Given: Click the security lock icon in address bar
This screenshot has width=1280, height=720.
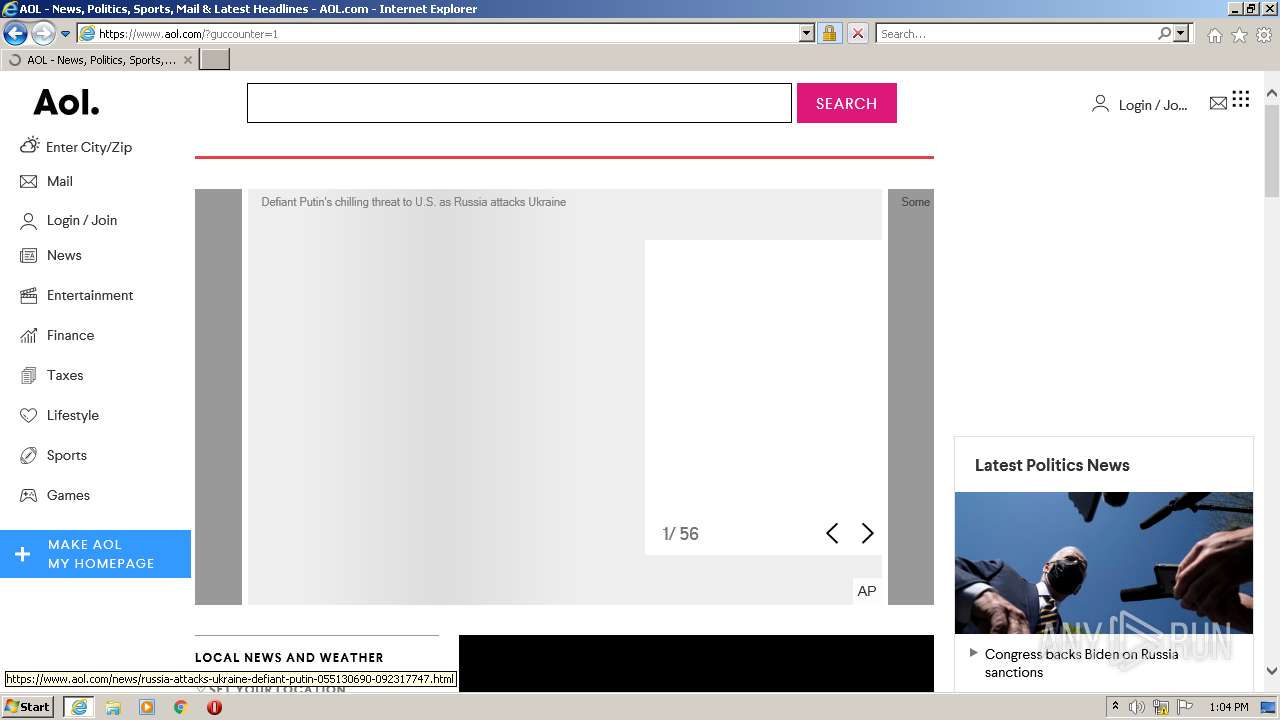Looking at the screenshot, I should coord(829,33).
